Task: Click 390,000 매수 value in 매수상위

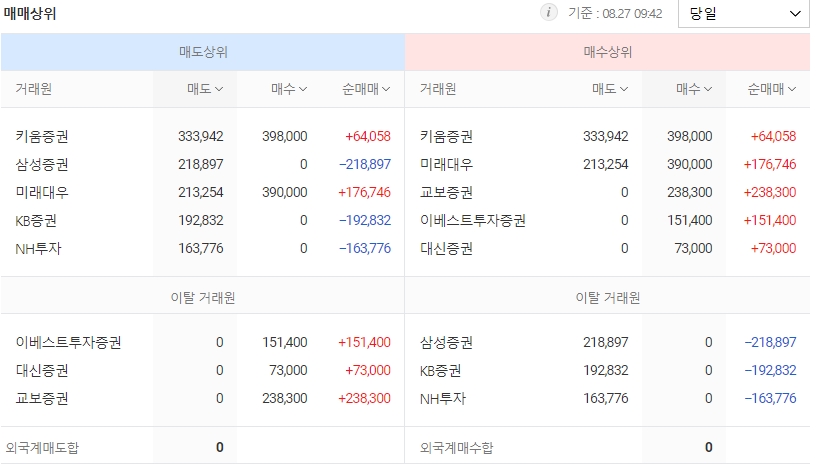Action: click(690, 164)
